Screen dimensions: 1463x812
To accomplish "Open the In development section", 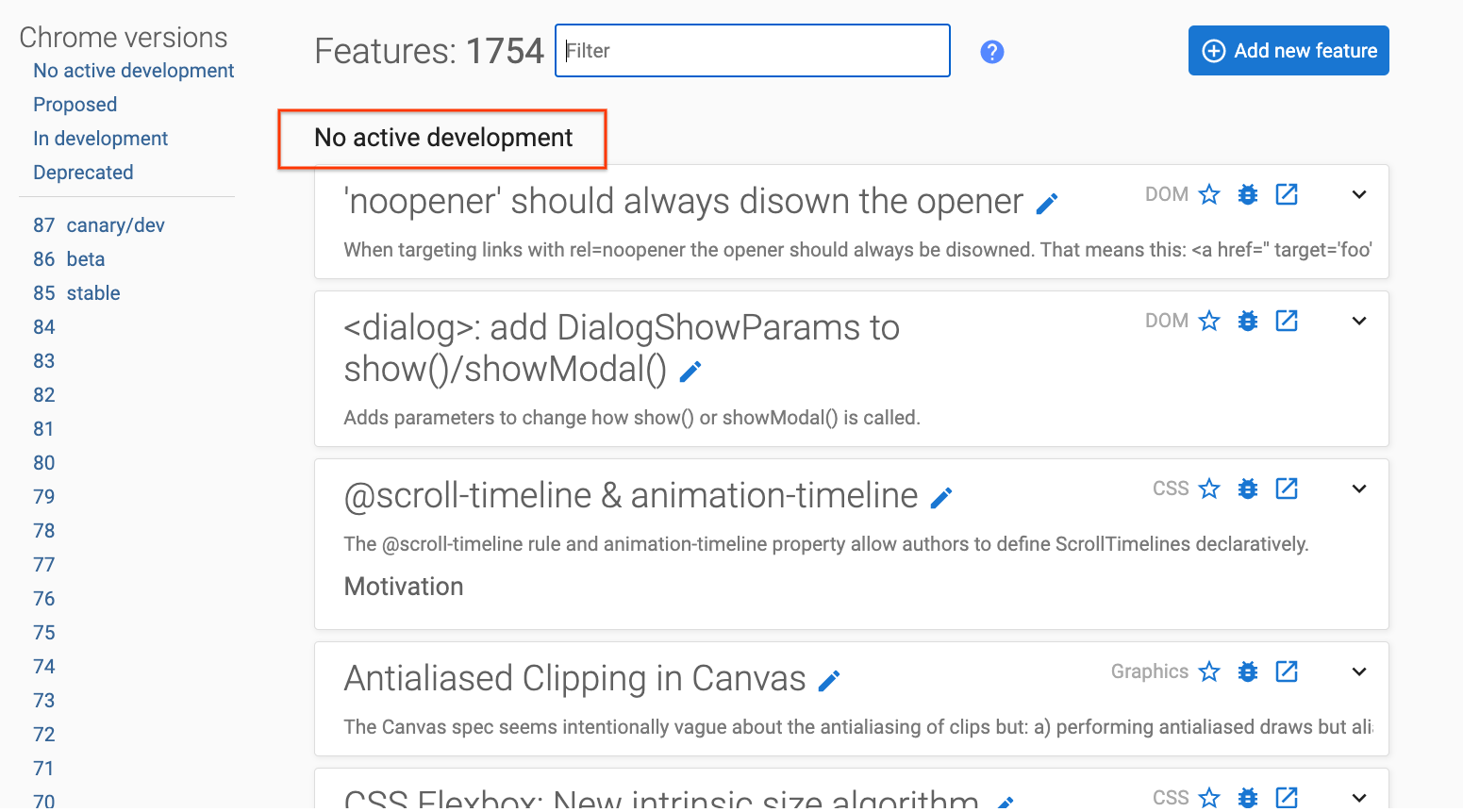I will [100, 138].
